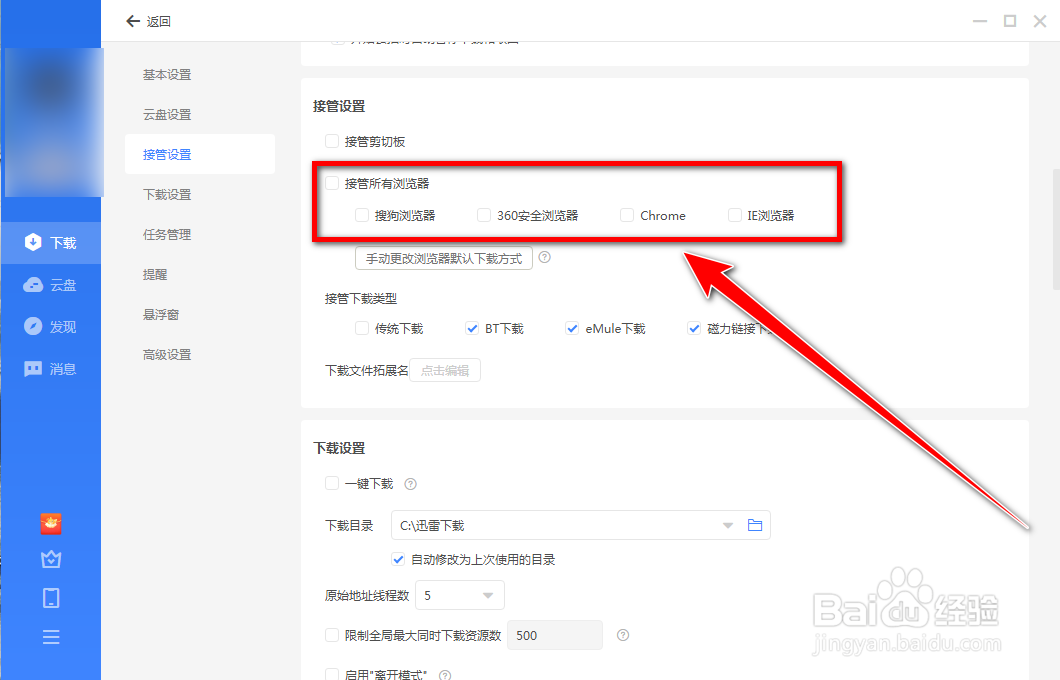
Task: Open the 云盘 cloud section
Action: [51, 285]
